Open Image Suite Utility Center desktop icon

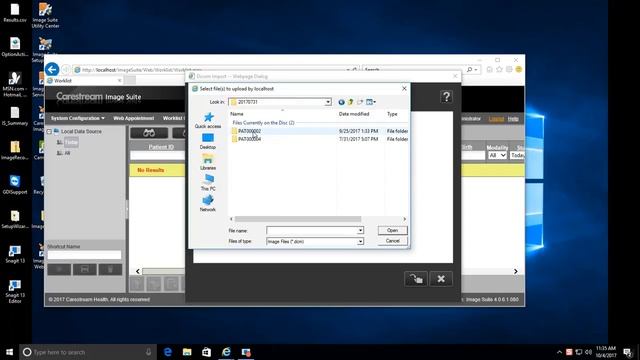[45, 15]
